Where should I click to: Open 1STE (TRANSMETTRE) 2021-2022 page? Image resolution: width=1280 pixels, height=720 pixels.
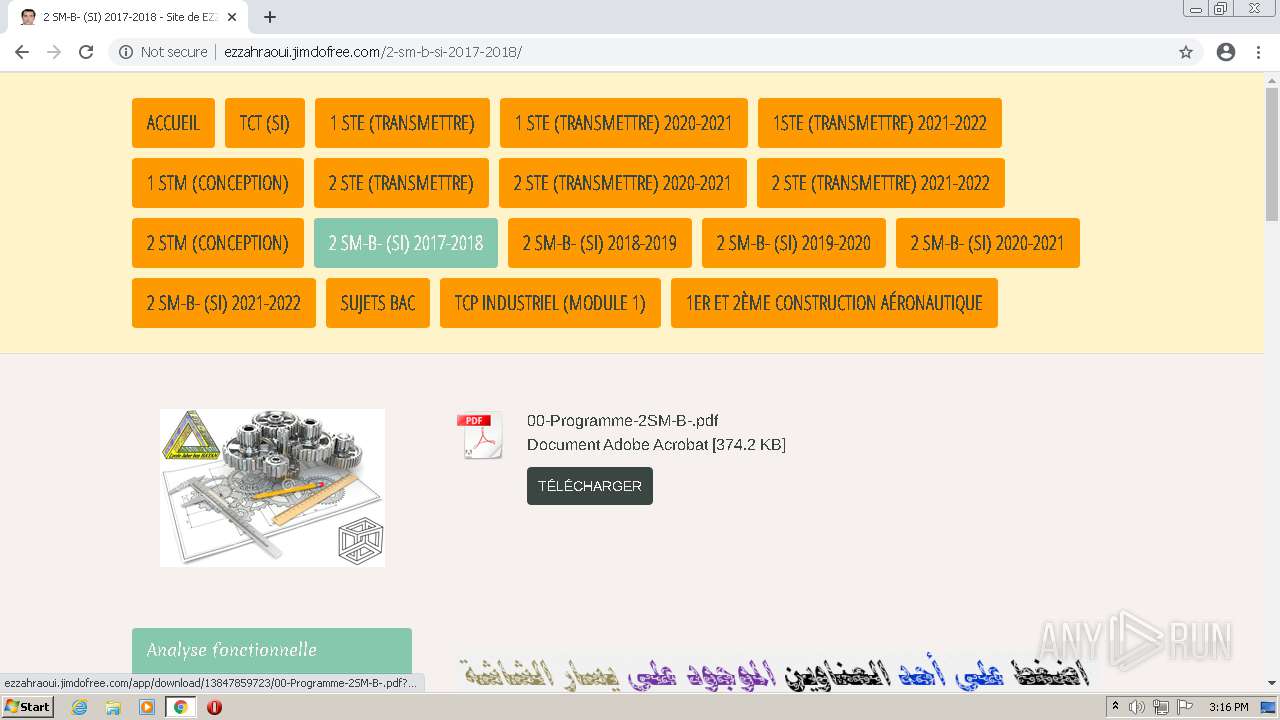880,123
